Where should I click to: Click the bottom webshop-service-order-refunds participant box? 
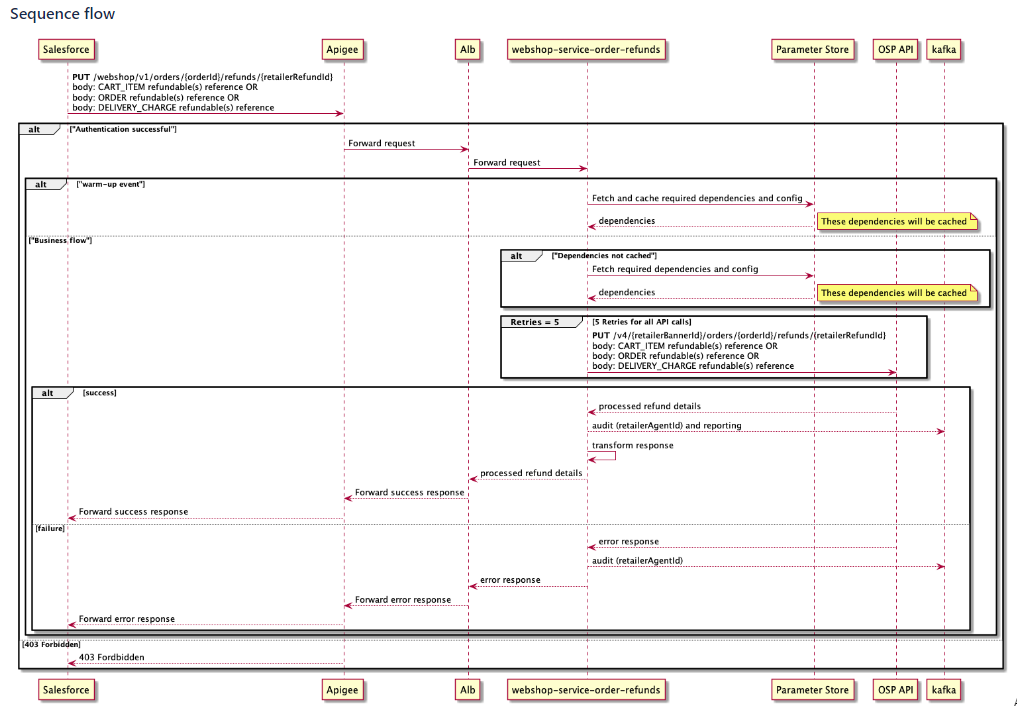pyautogui.click(x=586, y=690)
